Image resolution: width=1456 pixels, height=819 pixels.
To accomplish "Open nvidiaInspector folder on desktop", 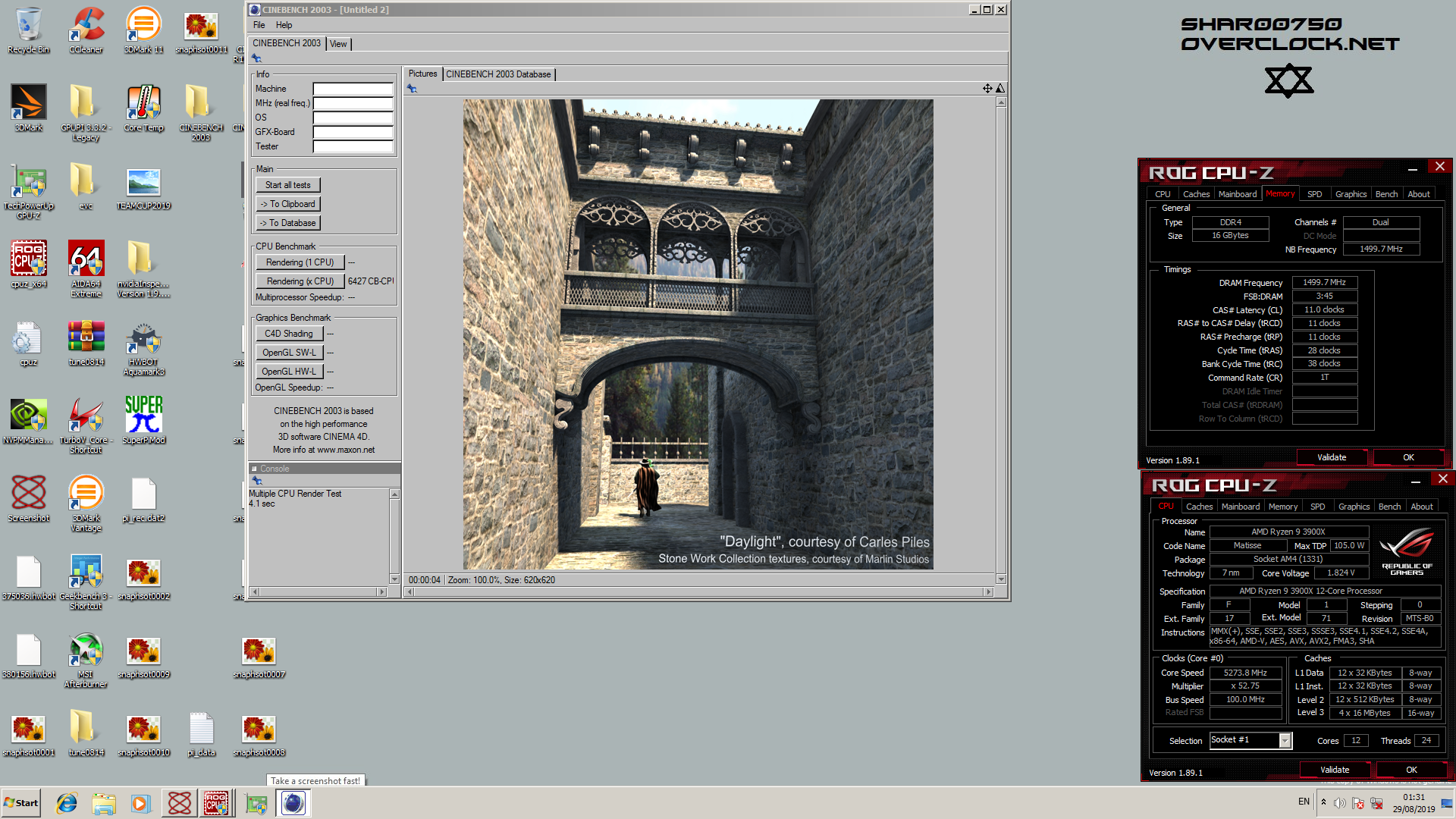I will point(143,268).
